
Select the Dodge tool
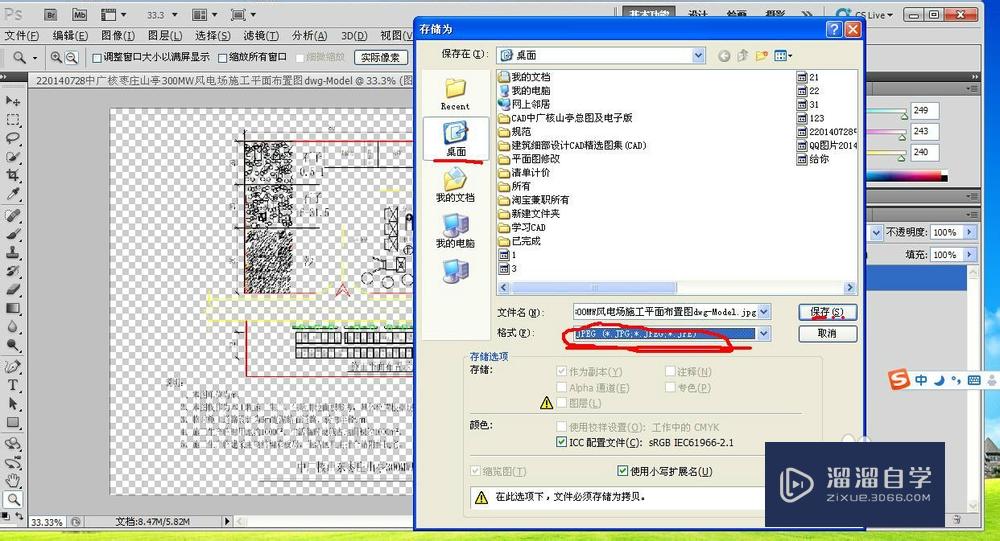13,345
